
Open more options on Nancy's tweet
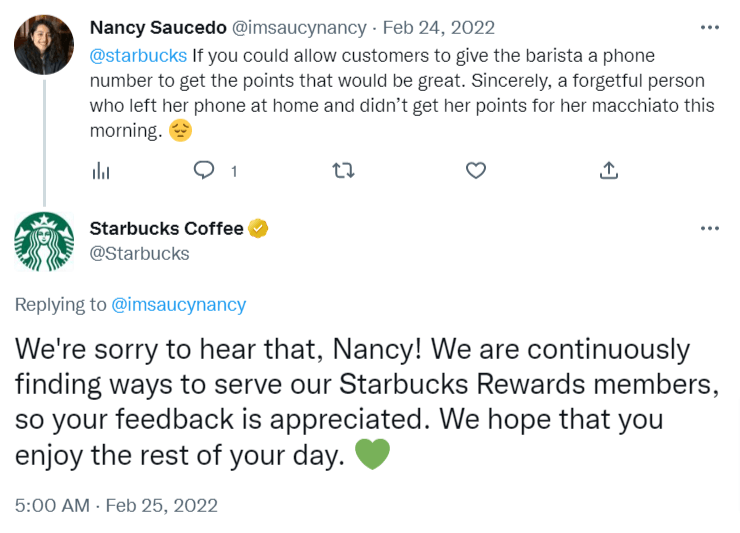coord(710,28)
